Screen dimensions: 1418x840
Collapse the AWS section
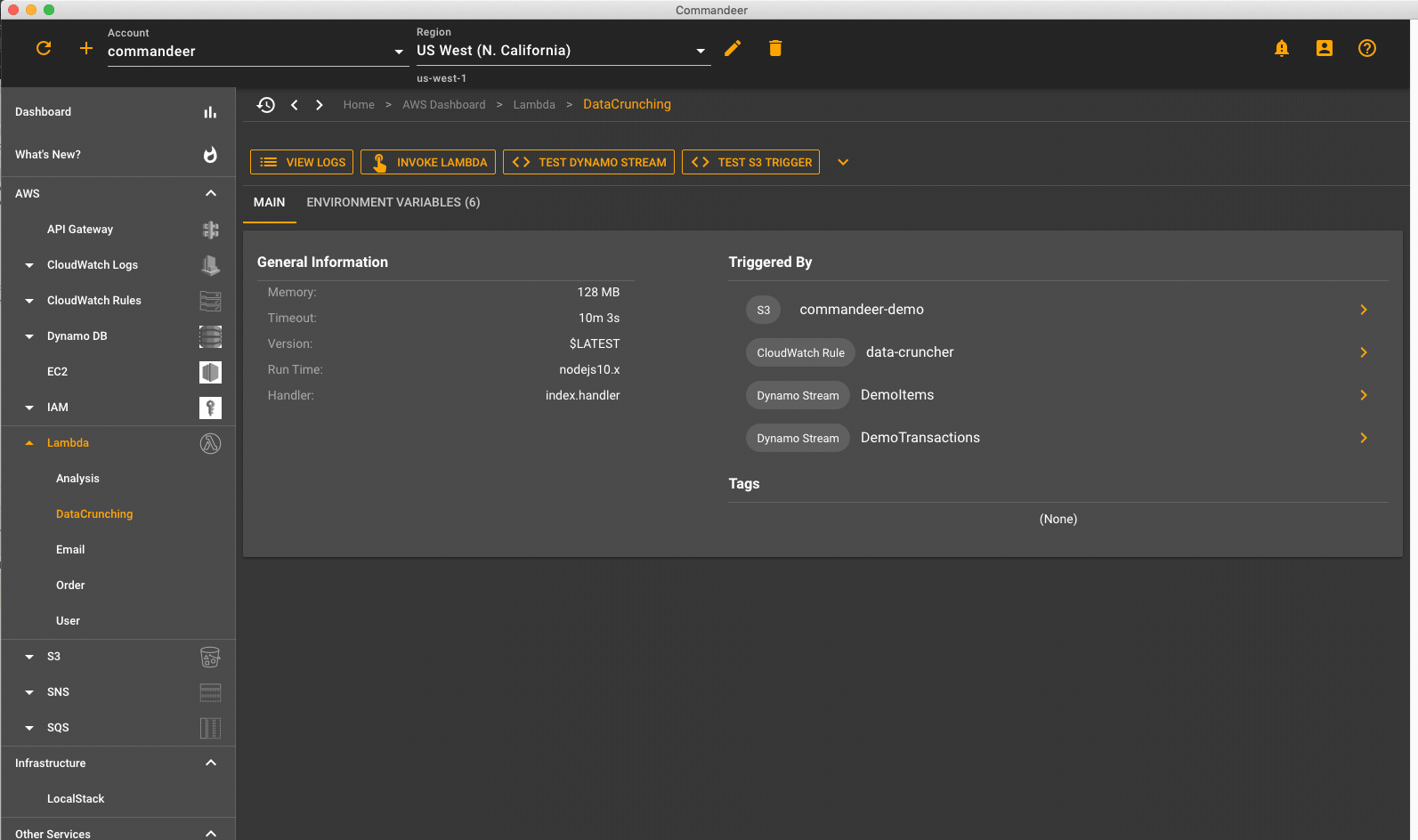[x=211, y=193]
